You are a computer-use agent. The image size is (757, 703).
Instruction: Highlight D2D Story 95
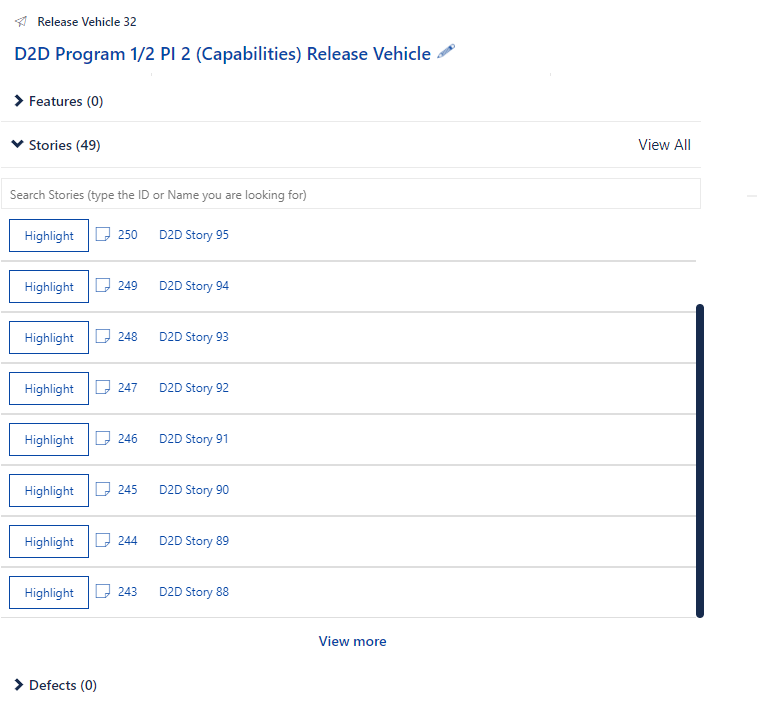[x=49, y=236]
